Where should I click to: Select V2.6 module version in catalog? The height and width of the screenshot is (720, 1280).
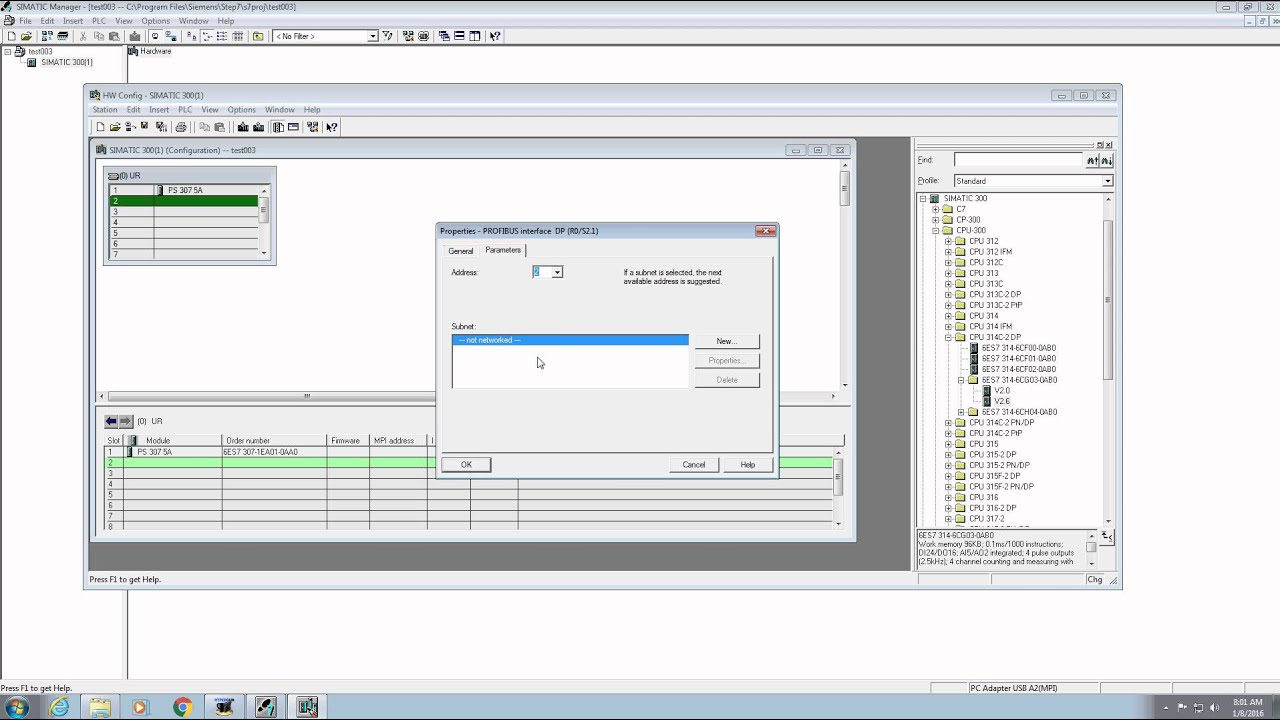[1002, 401]
